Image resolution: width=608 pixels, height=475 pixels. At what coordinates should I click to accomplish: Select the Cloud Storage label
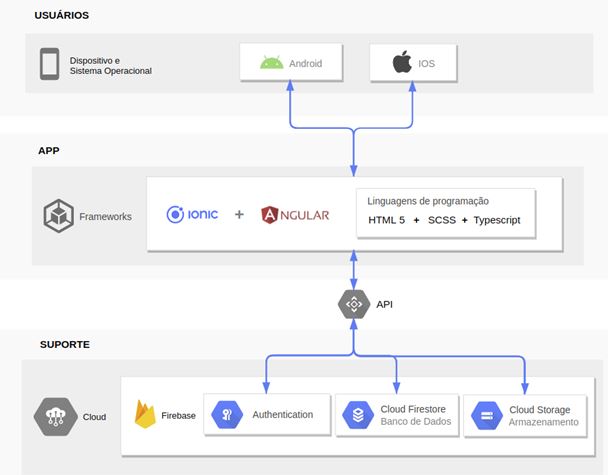click(540, 409)
